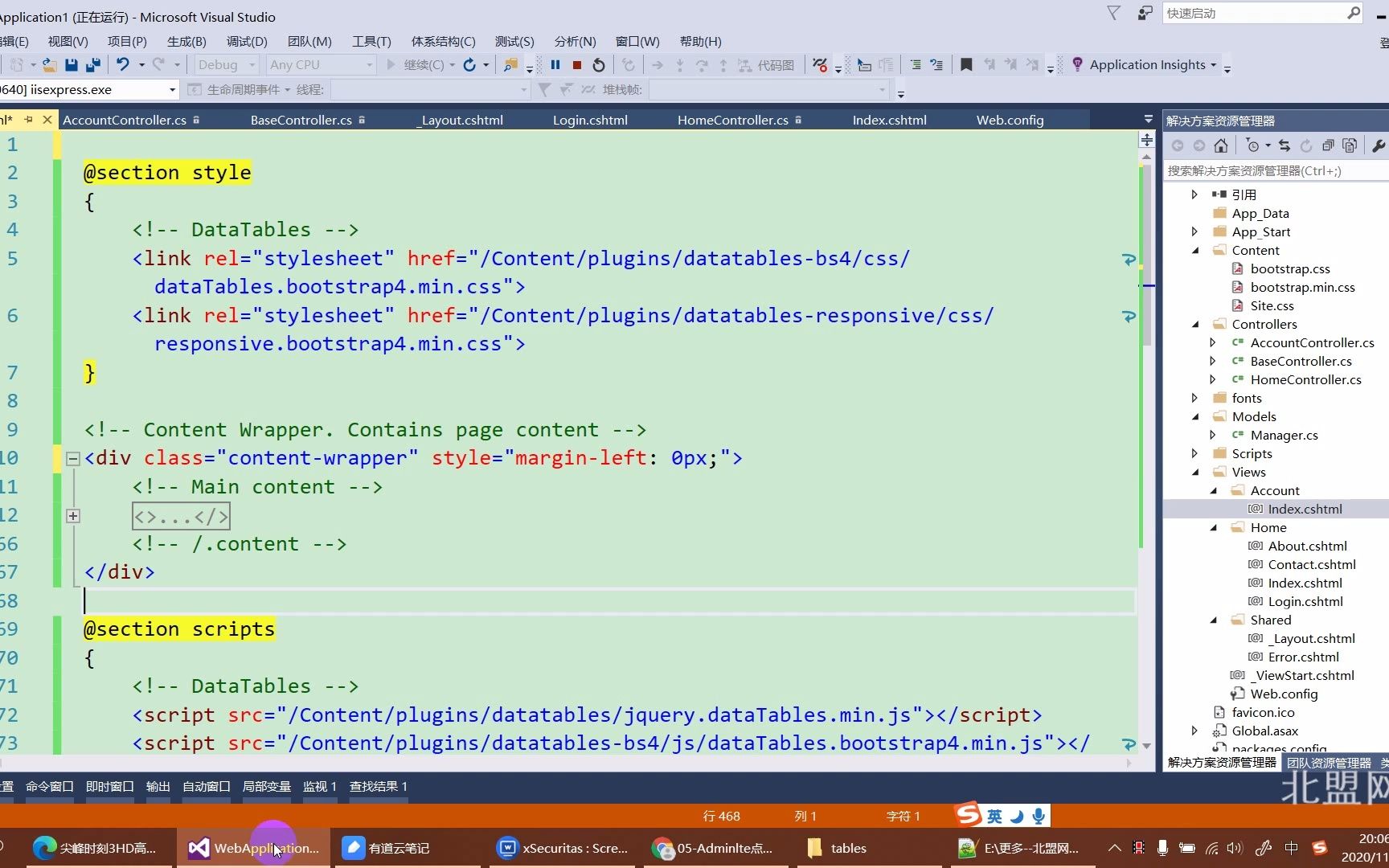Close the active document tab
The width and height of the screenshot is (1389, 868).
47,120
